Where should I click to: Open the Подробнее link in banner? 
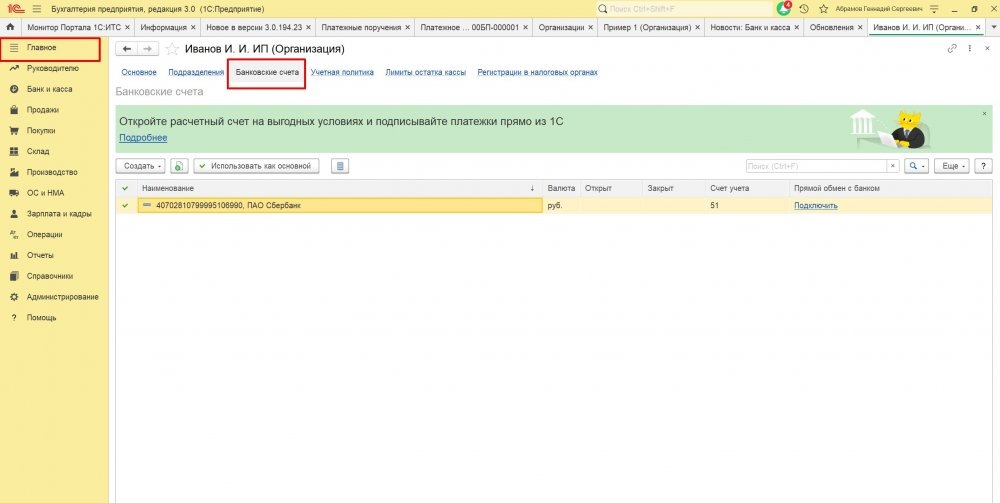click(x=143, y=138)
